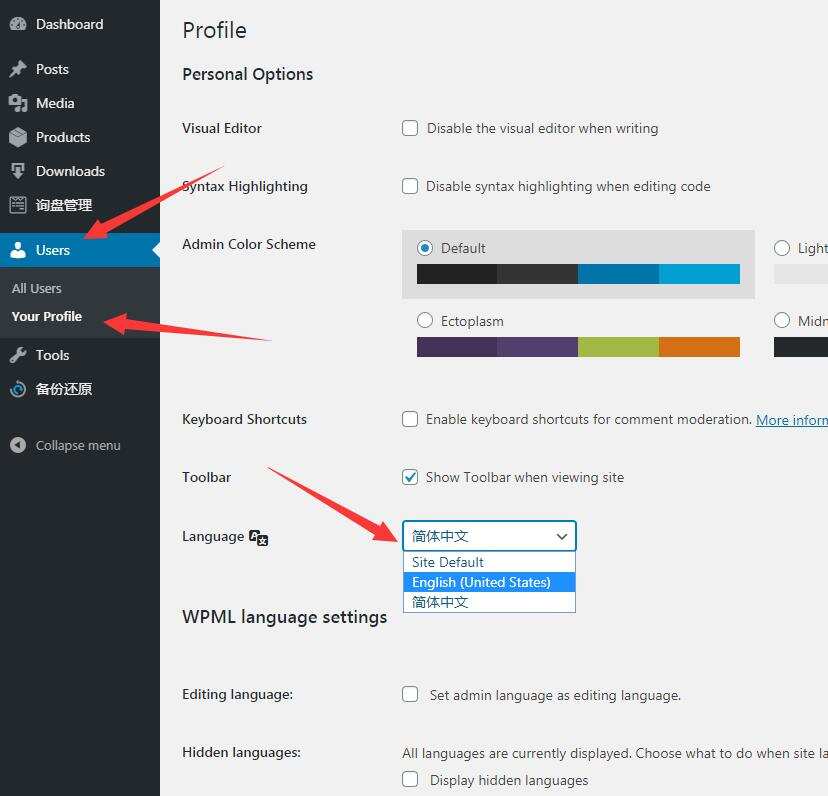
Task: Click the Tools wrench icon
Action: point(18,355)
